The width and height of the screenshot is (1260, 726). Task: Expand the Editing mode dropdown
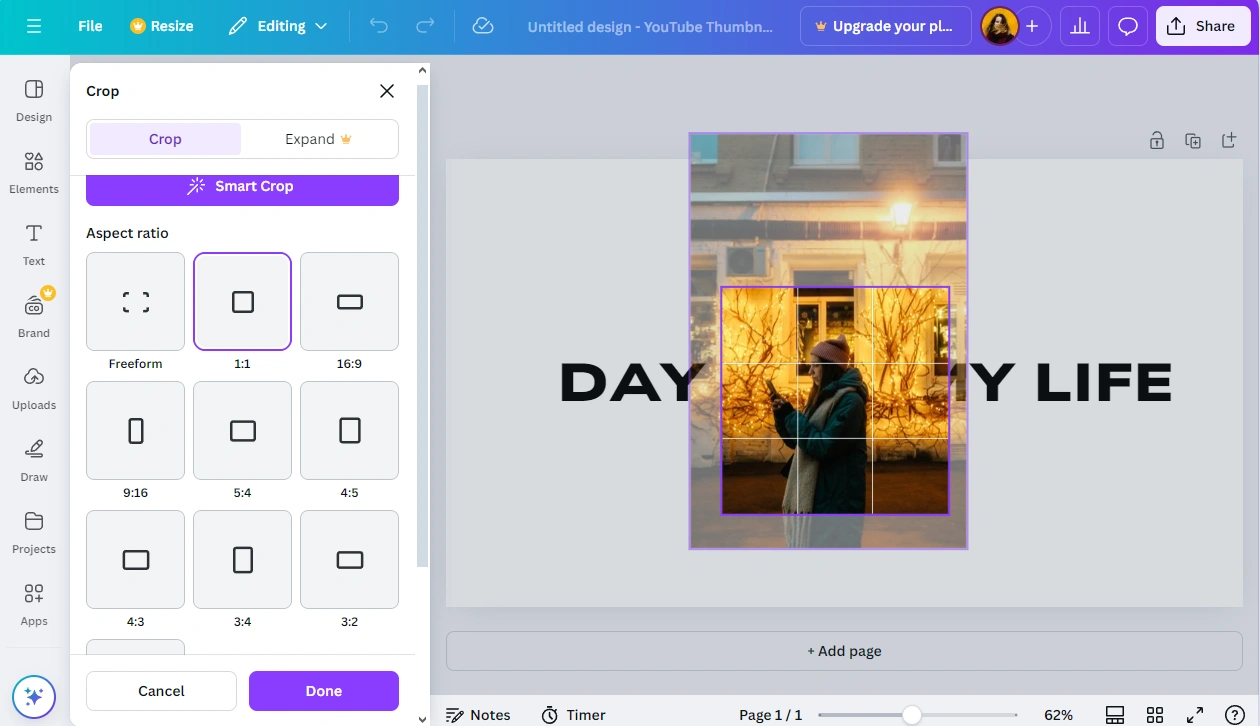coord(278,26)
